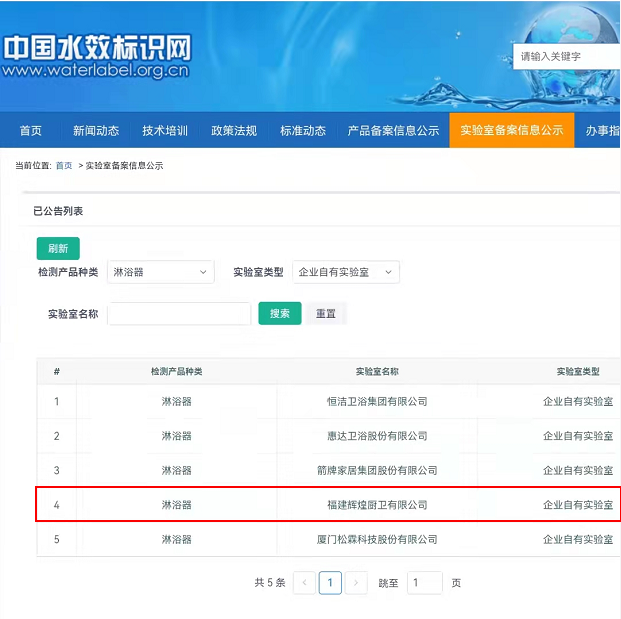Viewport: 621px width, 619px height.
Task: Select 恒洁卫浴集团有限公司 table cell
Action: 377,402
